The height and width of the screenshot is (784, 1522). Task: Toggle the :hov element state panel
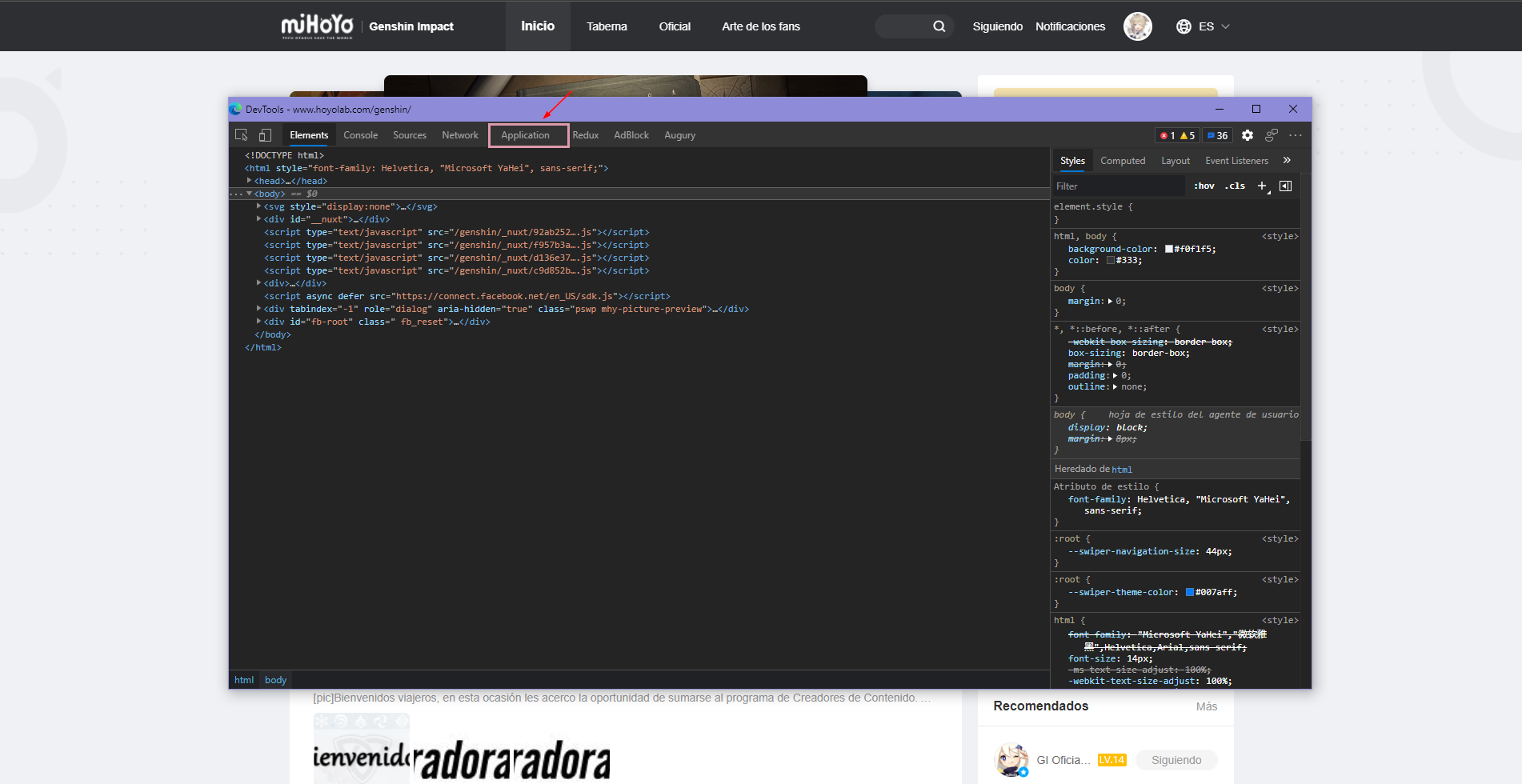pos(1204,186)
